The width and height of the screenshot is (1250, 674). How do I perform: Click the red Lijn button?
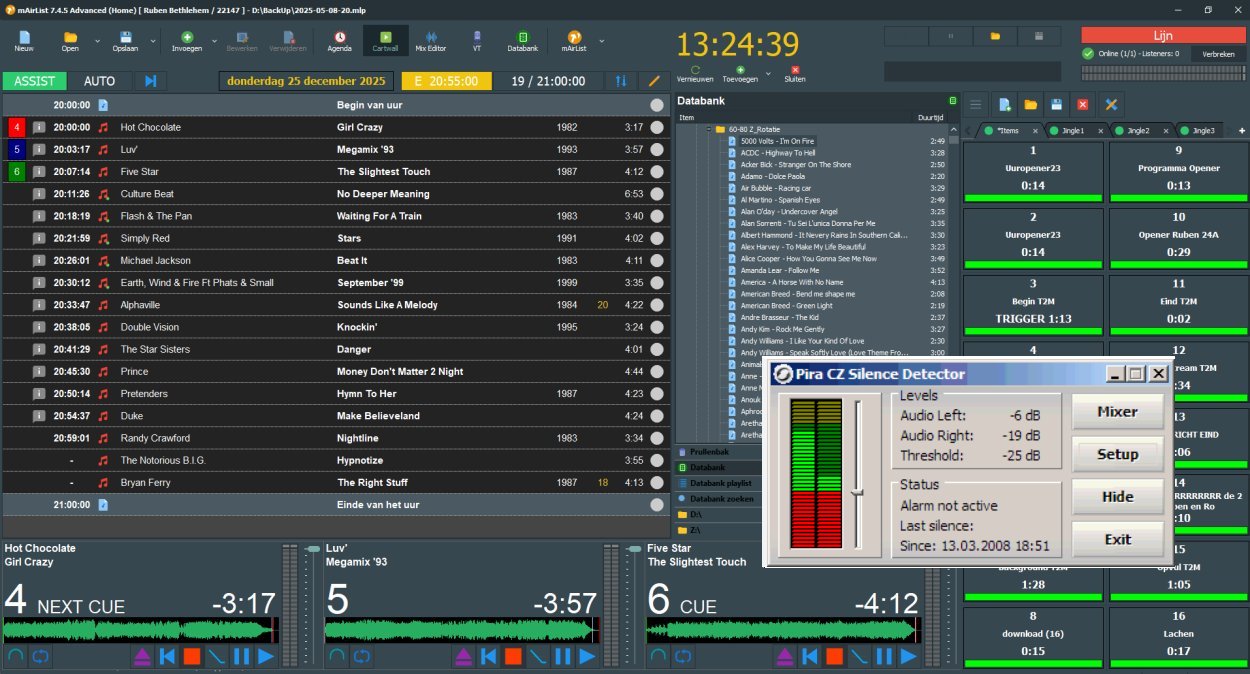click(x=1163, y=35)
